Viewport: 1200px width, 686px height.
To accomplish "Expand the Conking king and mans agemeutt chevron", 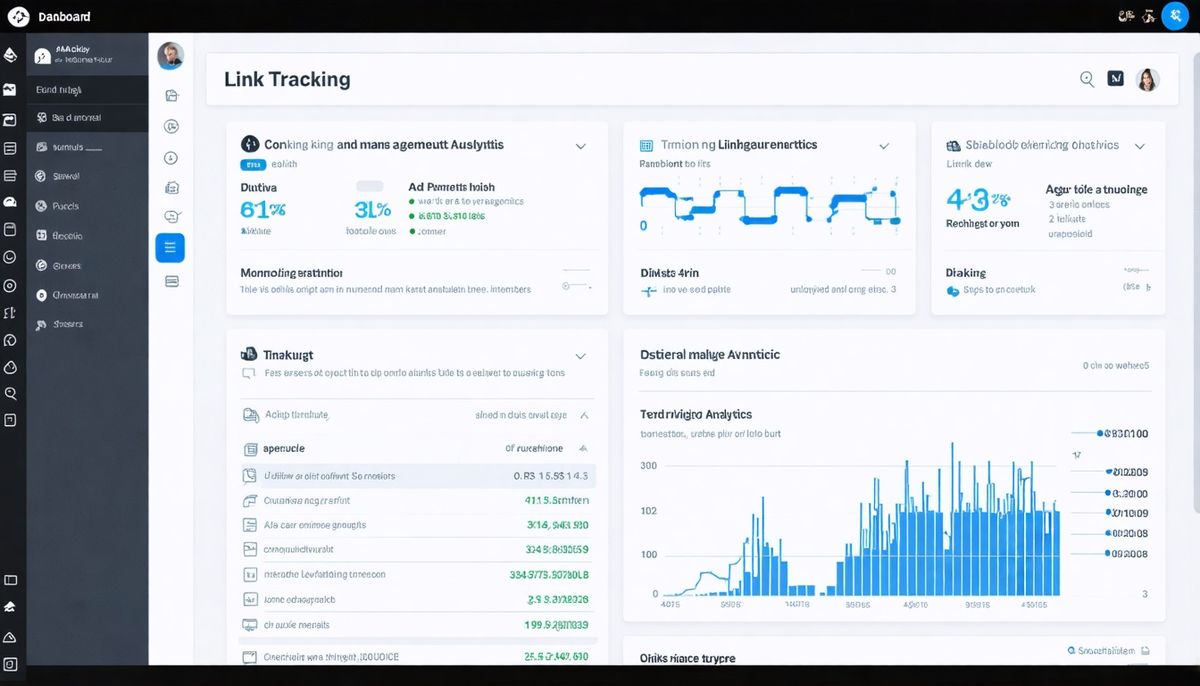I will (x=580, y=146).
